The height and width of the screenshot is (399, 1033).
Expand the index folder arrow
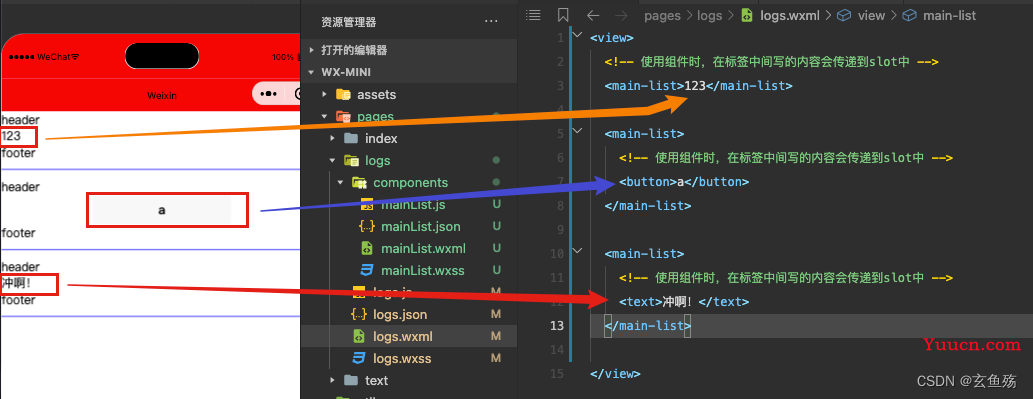tap(332, 138)
